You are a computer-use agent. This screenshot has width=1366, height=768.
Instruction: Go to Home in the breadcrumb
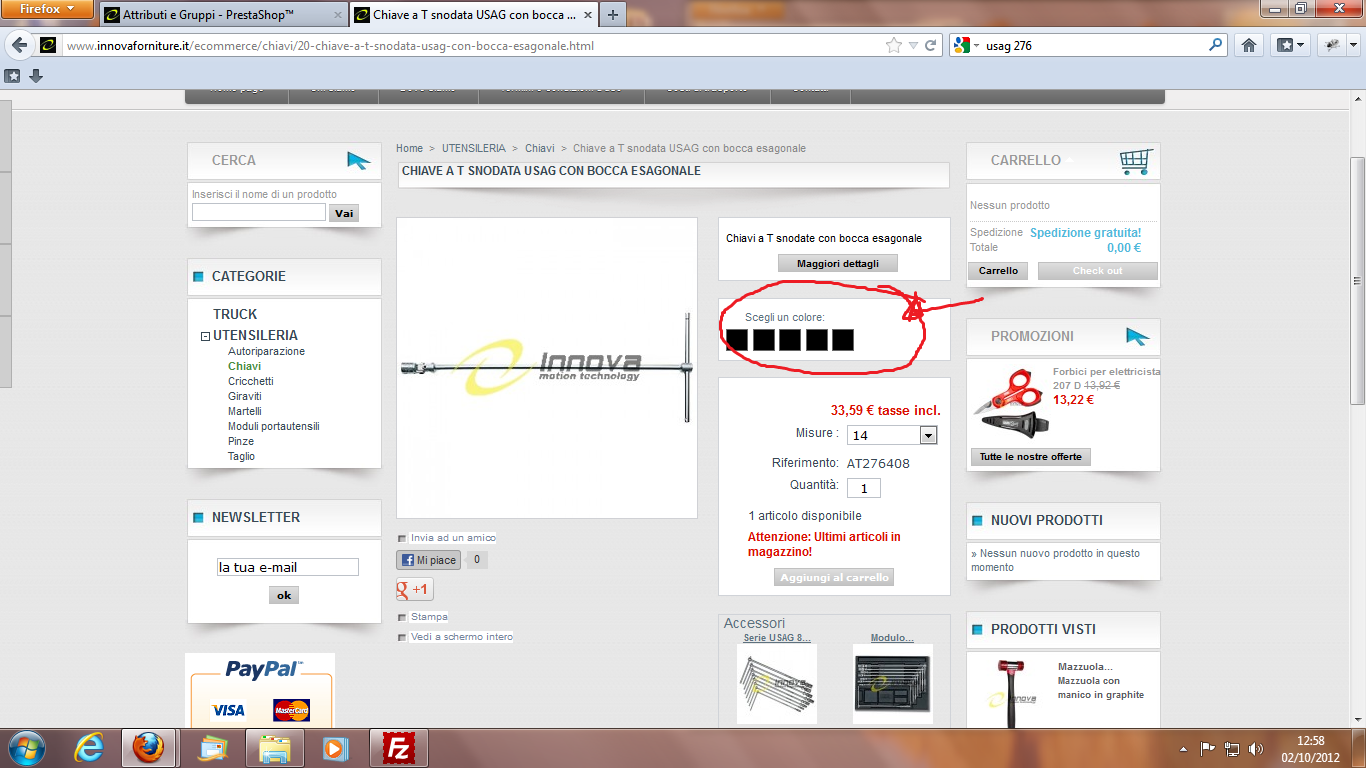[x=409, y=148]
